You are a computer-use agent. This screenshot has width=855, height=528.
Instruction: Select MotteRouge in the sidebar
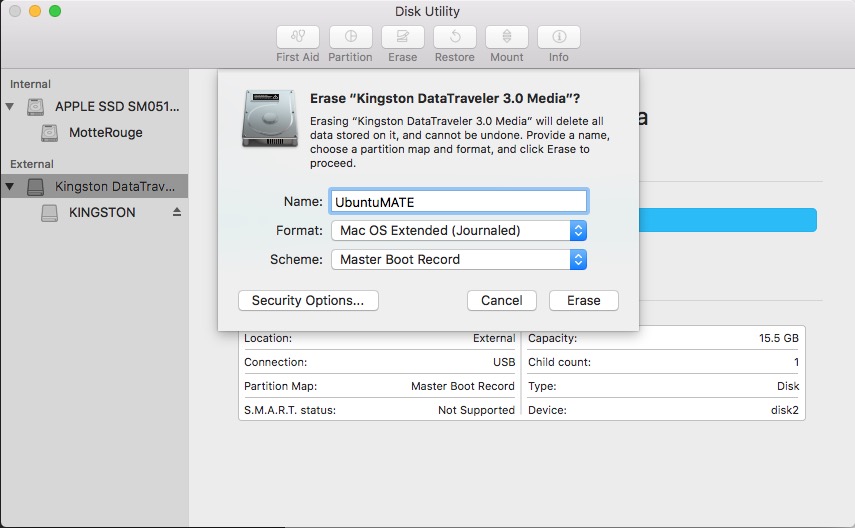pyautogui.click(x=106, y=133)
